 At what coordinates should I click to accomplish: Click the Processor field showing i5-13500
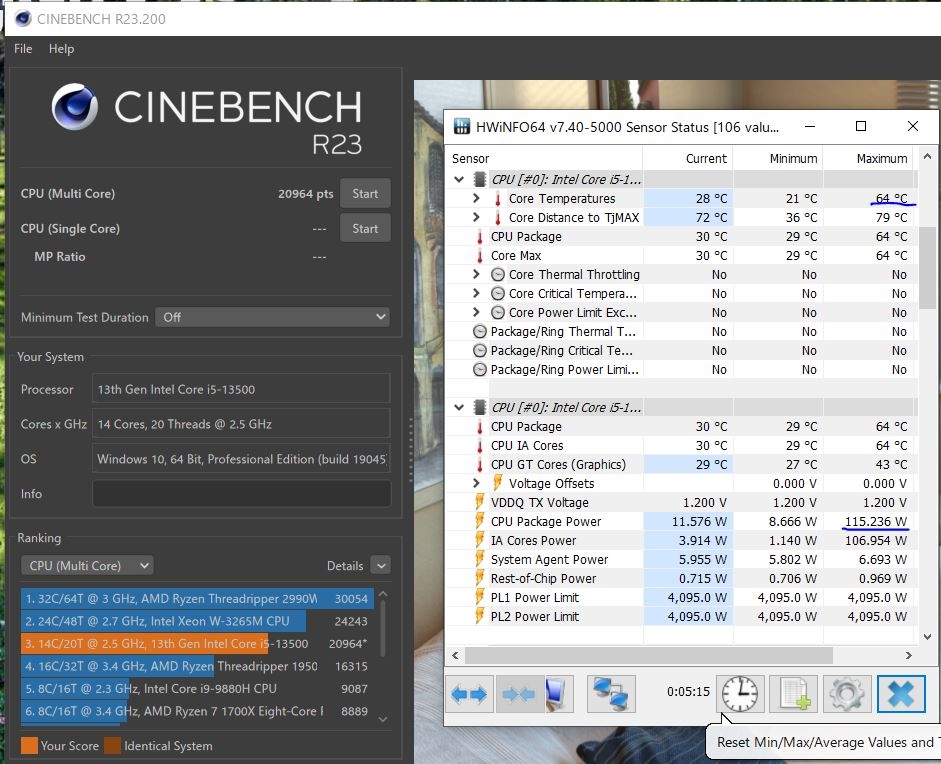click(x=241, y=389)
